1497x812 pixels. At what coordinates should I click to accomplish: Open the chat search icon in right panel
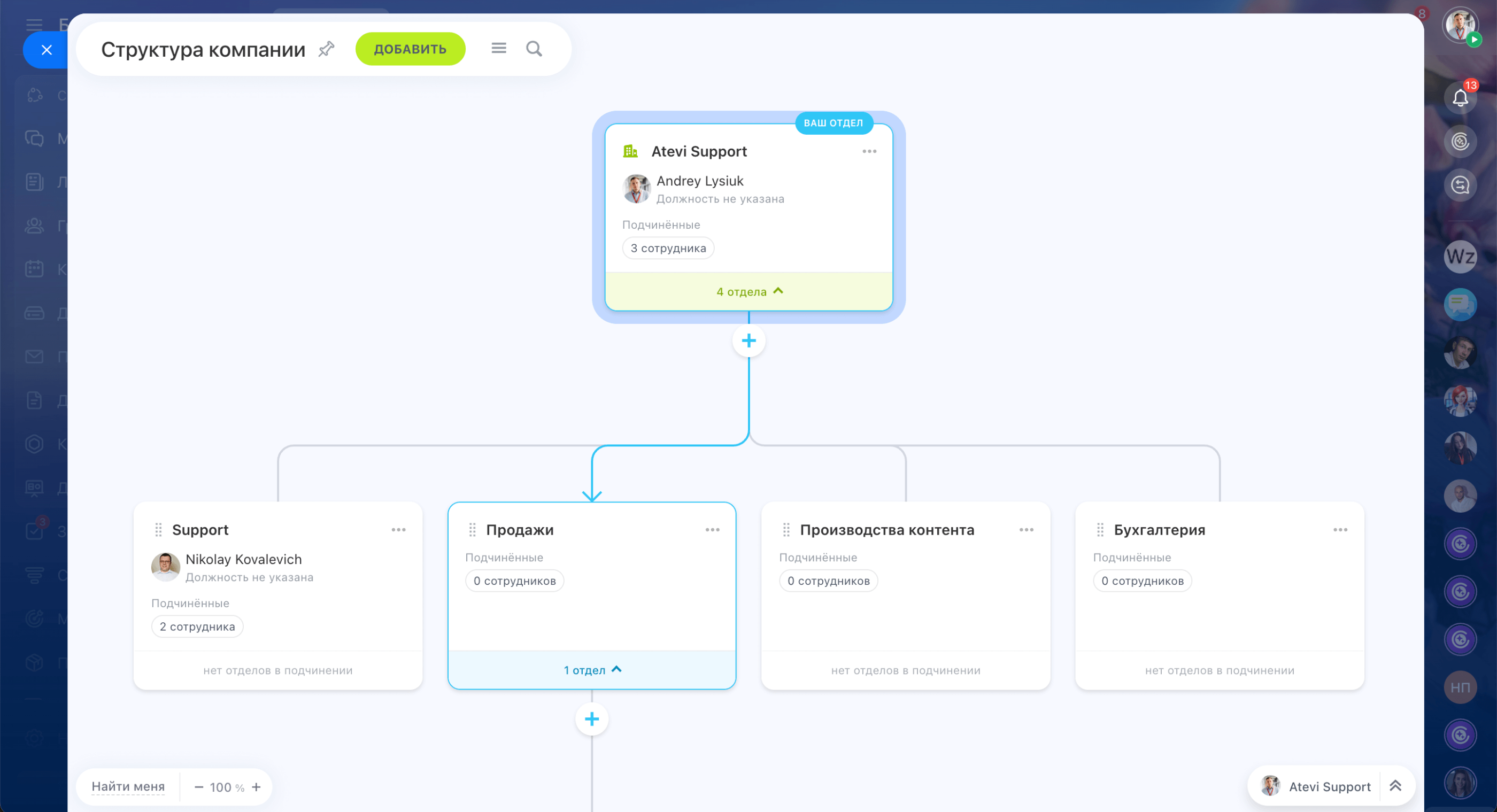point(1461,185)
